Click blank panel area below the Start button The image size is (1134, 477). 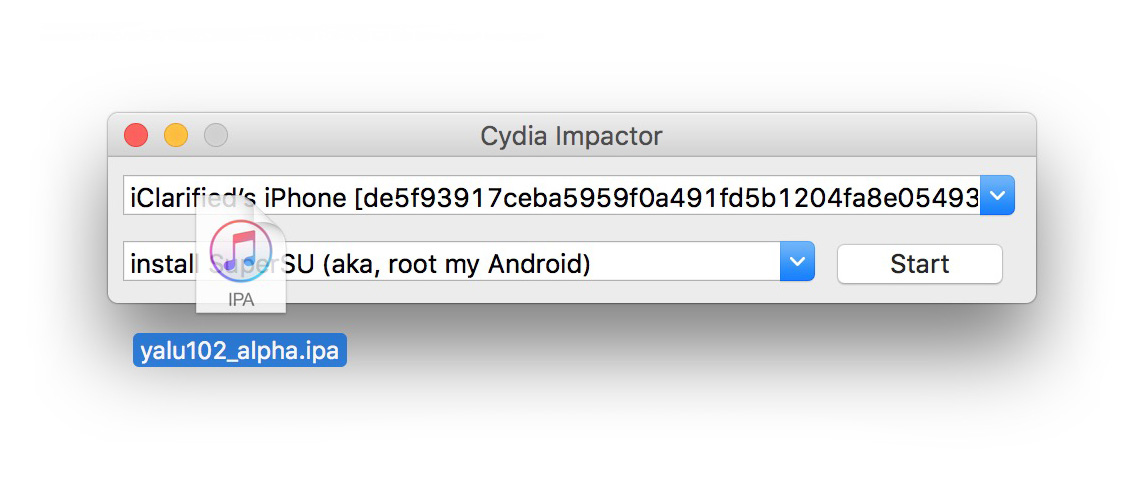(x=918, y=293)
